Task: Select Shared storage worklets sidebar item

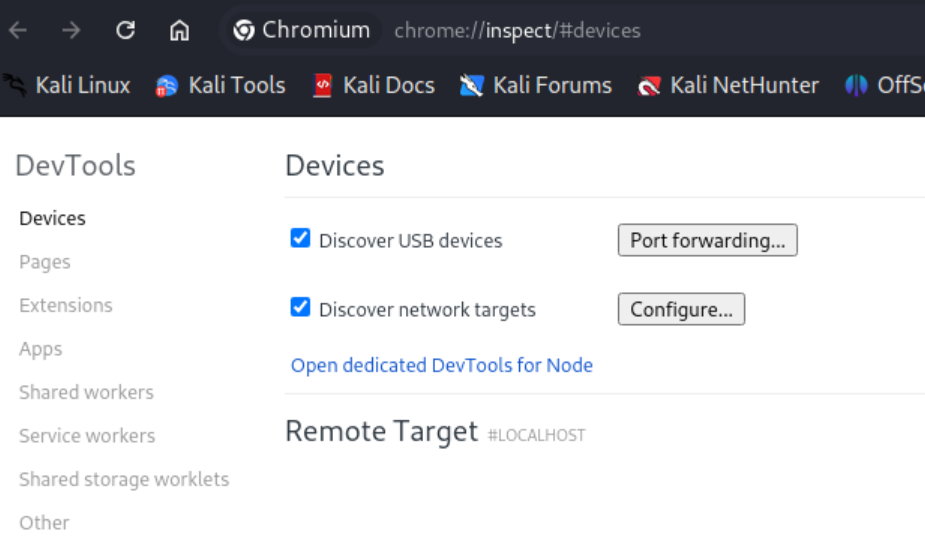Action: 124,479
